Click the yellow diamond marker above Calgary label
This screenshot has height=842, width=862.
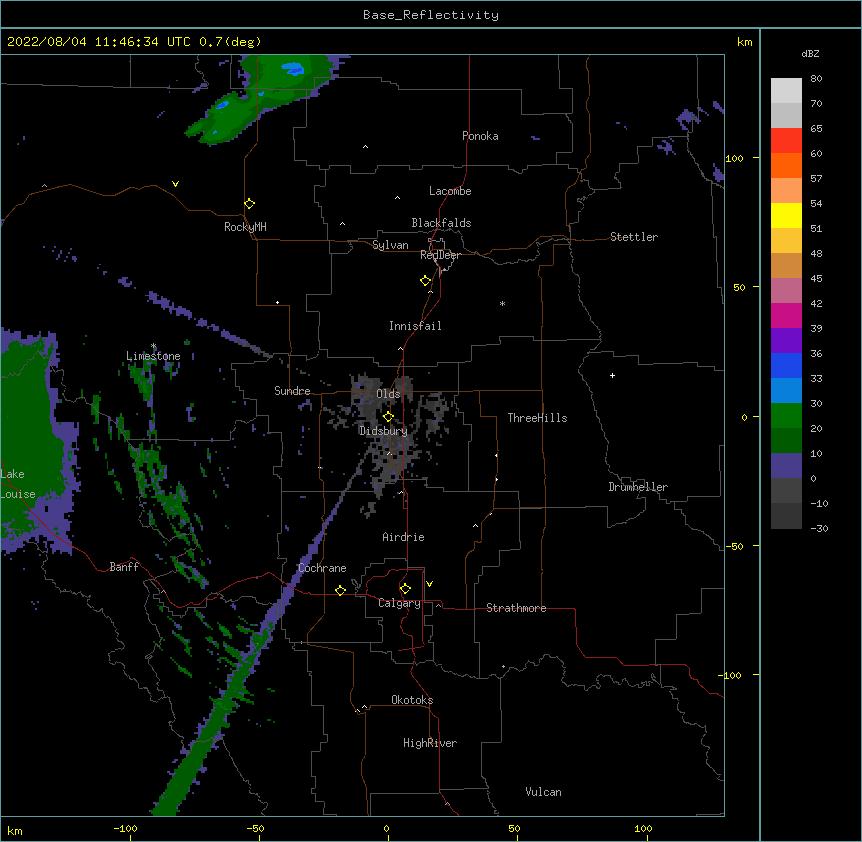tap(405, 589)
